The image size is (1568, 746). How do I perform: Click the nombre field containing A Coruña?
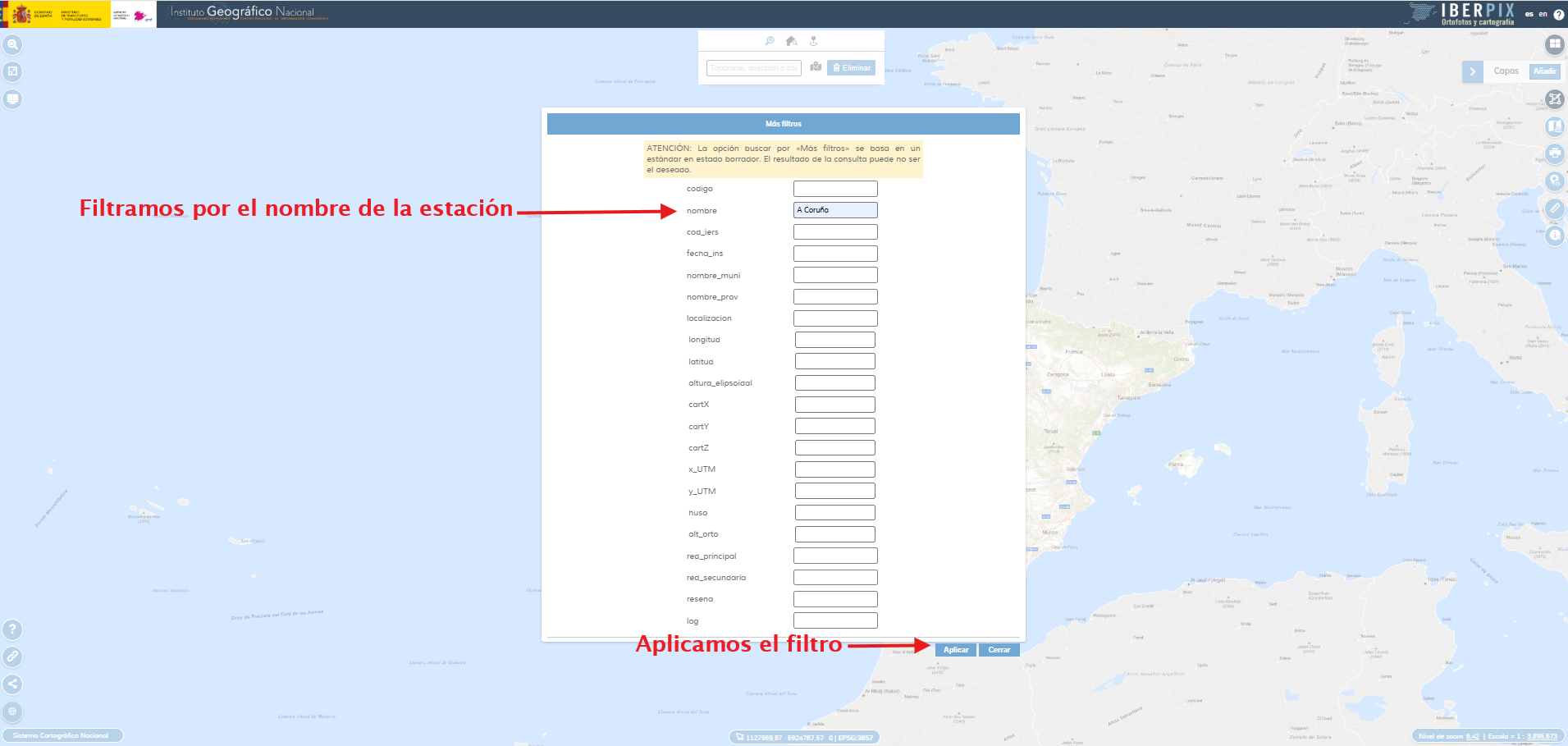point(835,210)
